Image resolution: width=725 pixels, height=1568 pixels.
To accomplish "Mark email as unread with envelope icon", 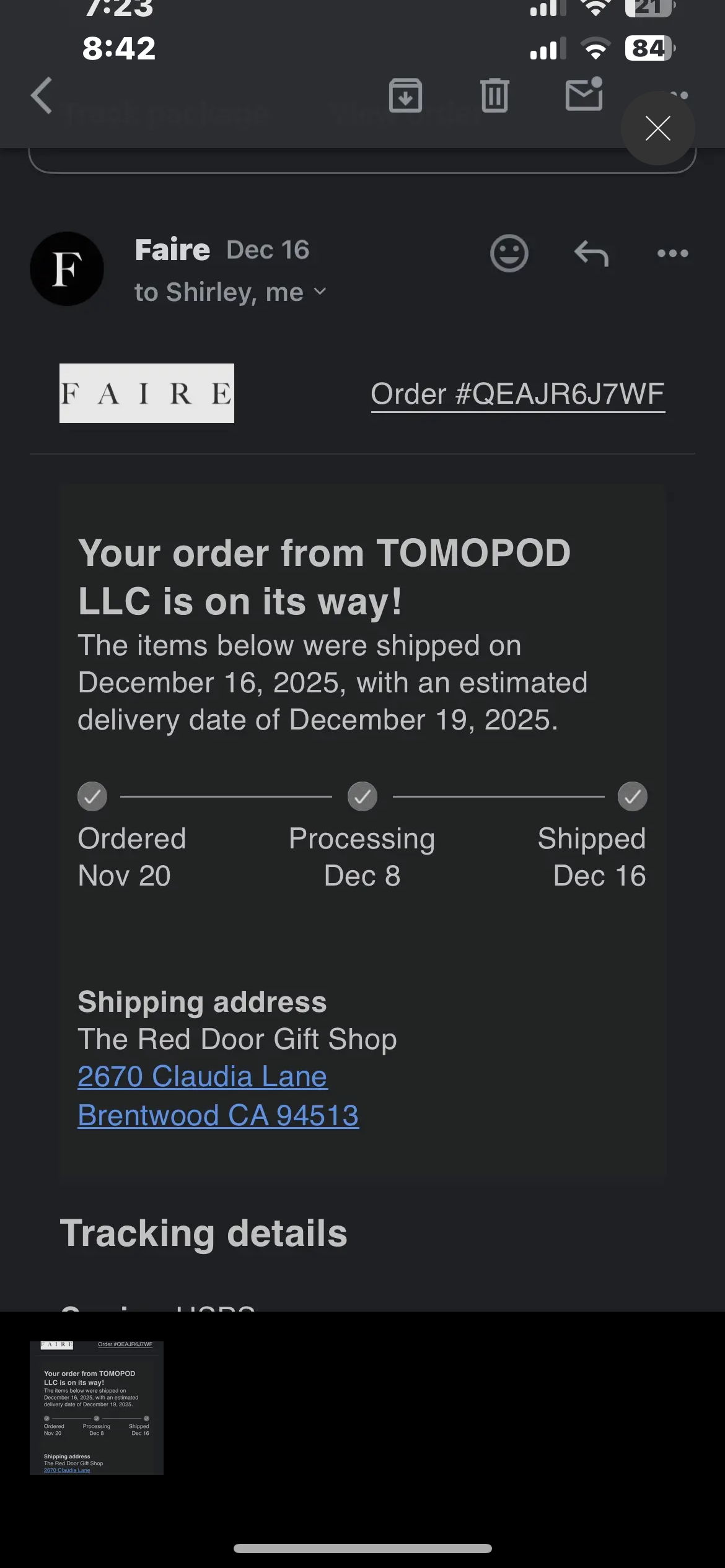I will coord(584,95).
